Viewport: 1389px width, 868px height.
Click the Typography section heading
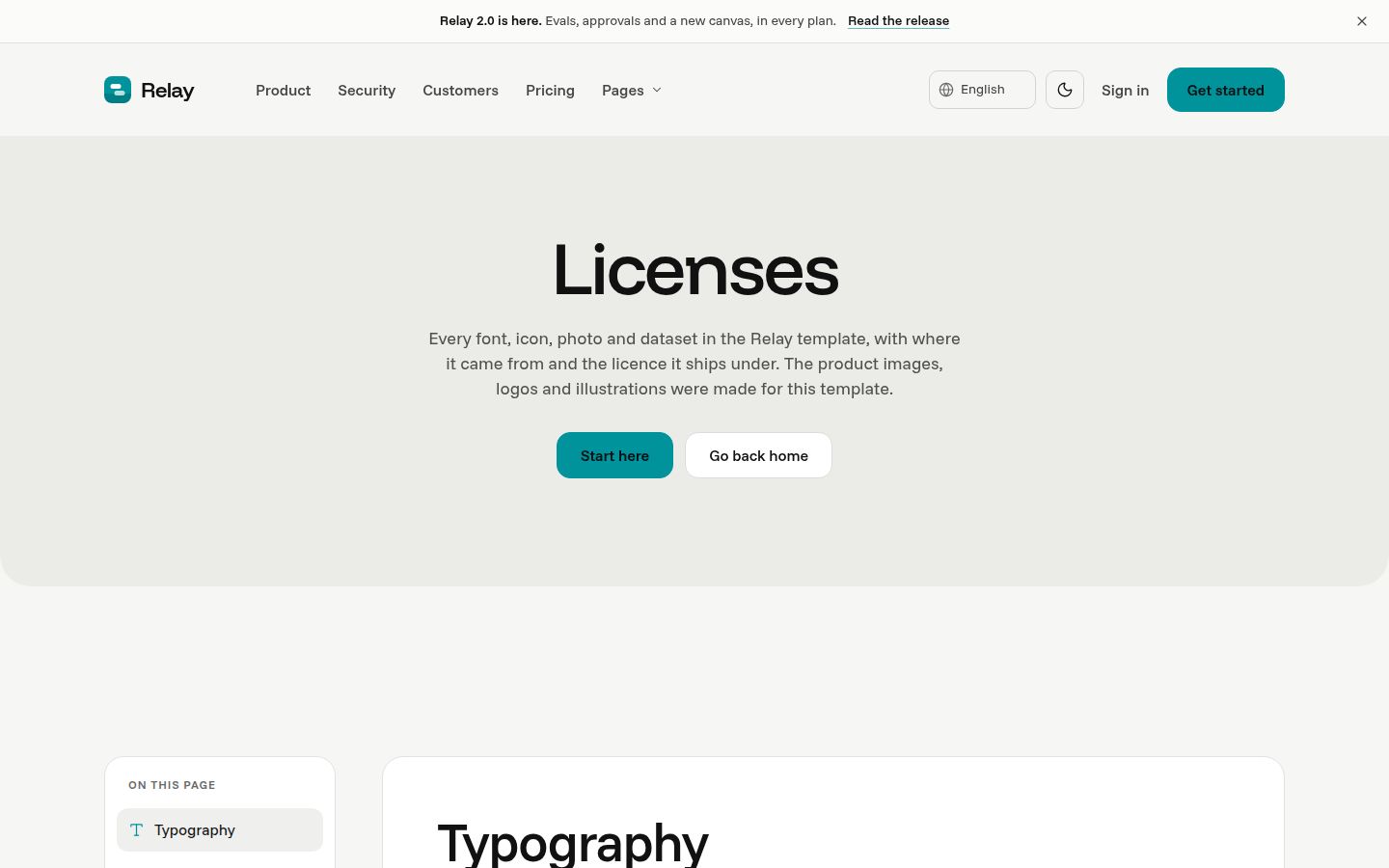(x=573, y=842)
